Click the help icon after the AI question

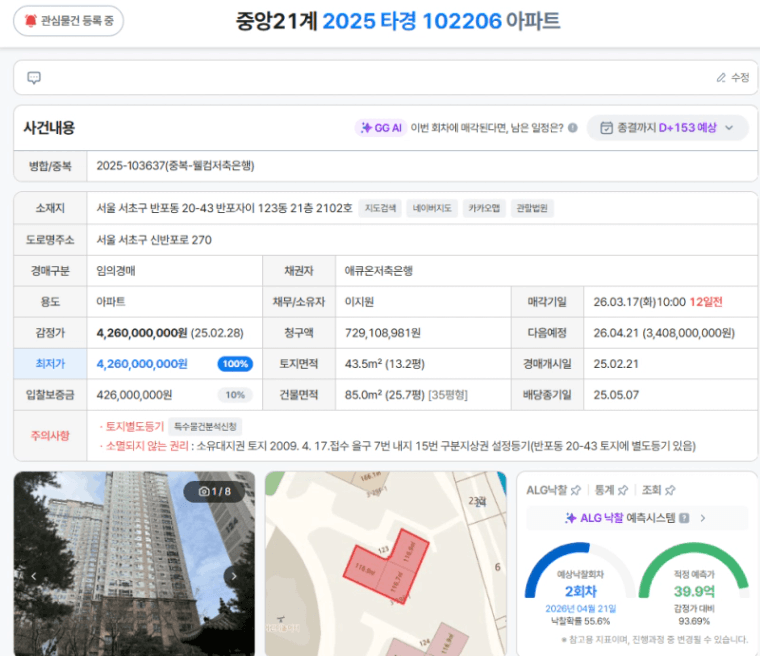click(572, 128)
